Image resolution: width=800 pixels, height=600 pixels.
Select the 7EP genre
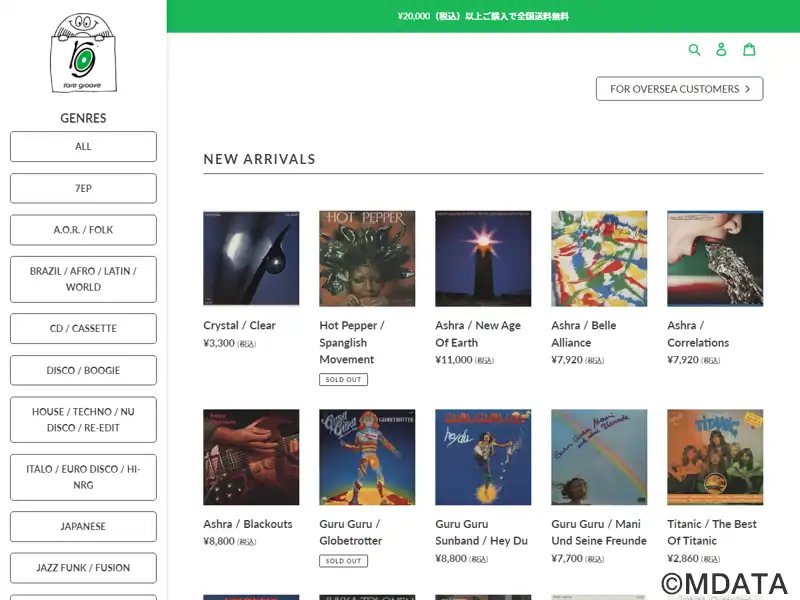point(83,188)
